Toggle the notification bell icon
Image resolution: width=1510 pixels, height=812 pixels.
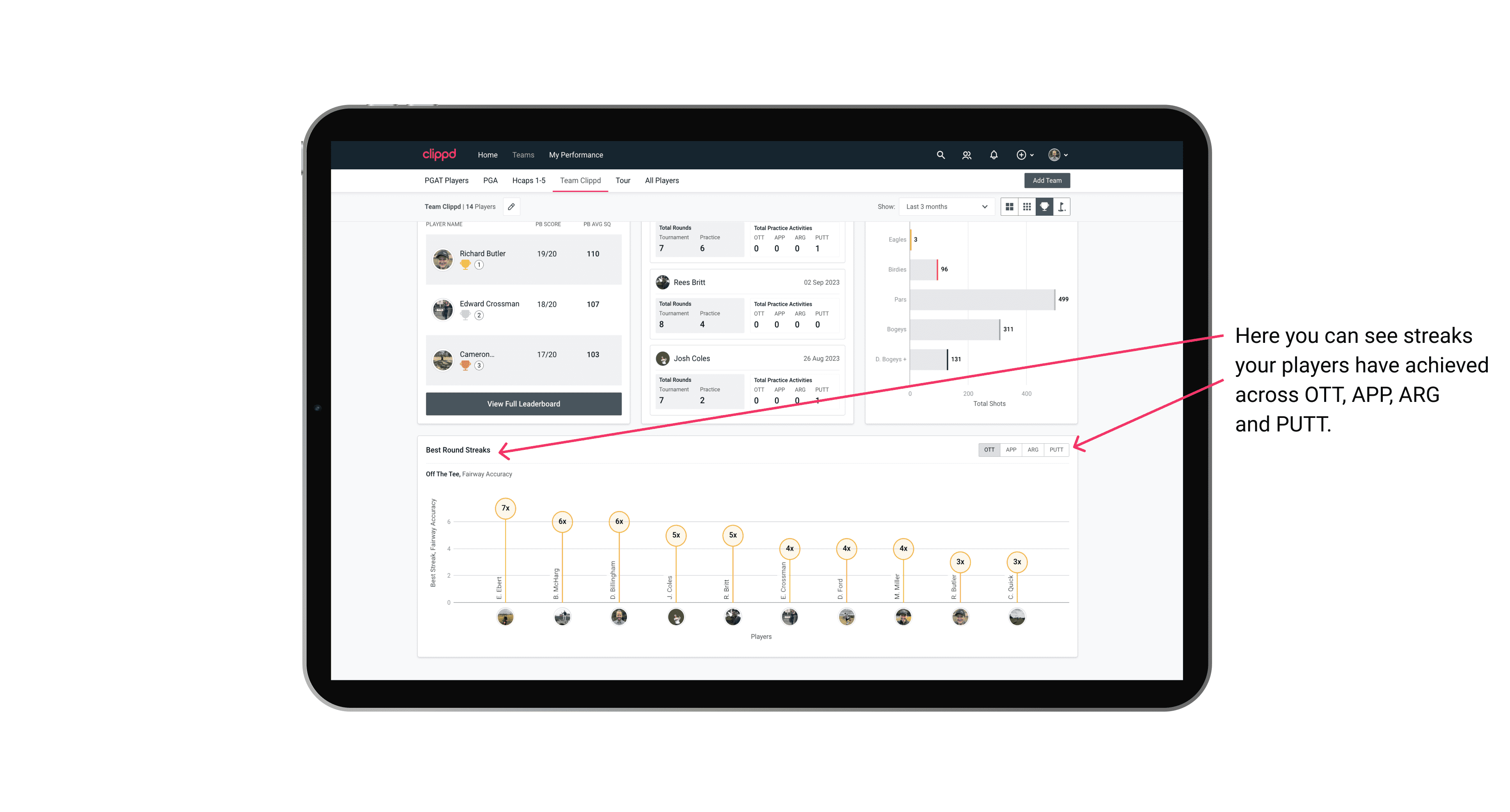pos(993,155)
